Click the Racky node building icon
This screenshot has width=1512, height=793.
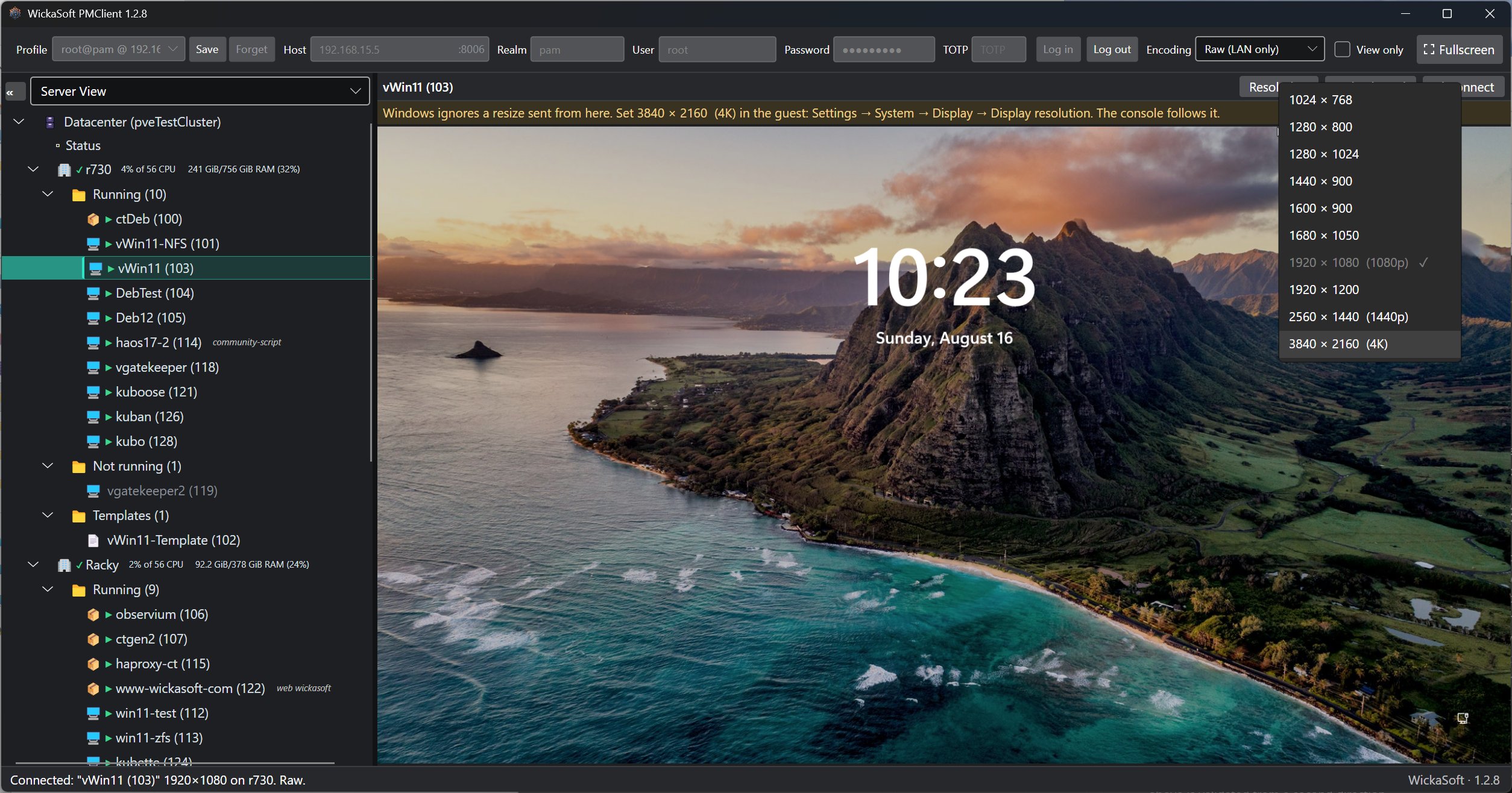tap(64, 565)
